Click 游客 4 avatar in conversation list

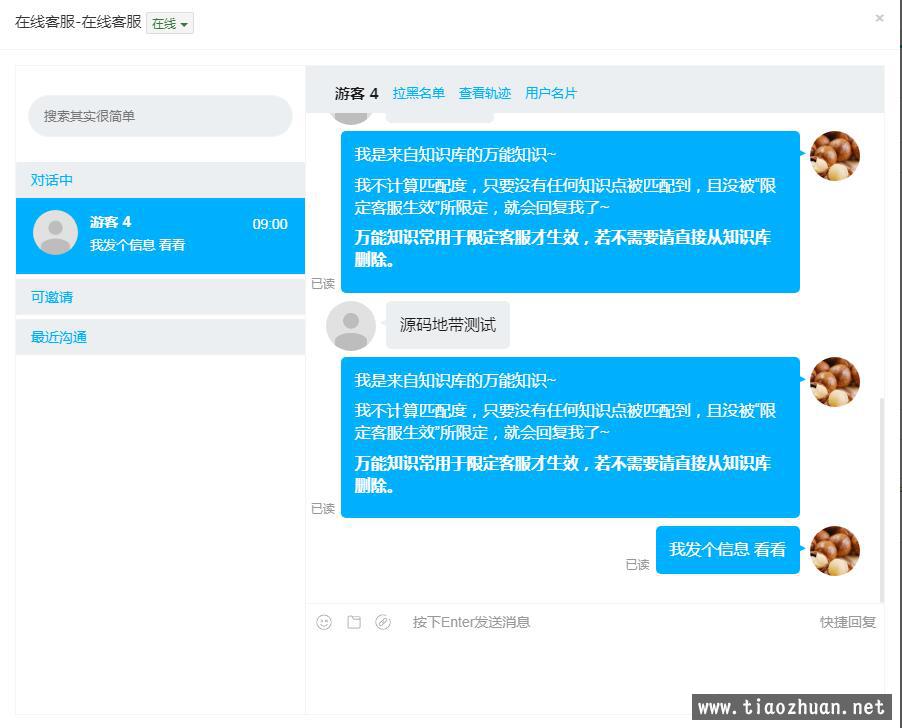point(55,232)
